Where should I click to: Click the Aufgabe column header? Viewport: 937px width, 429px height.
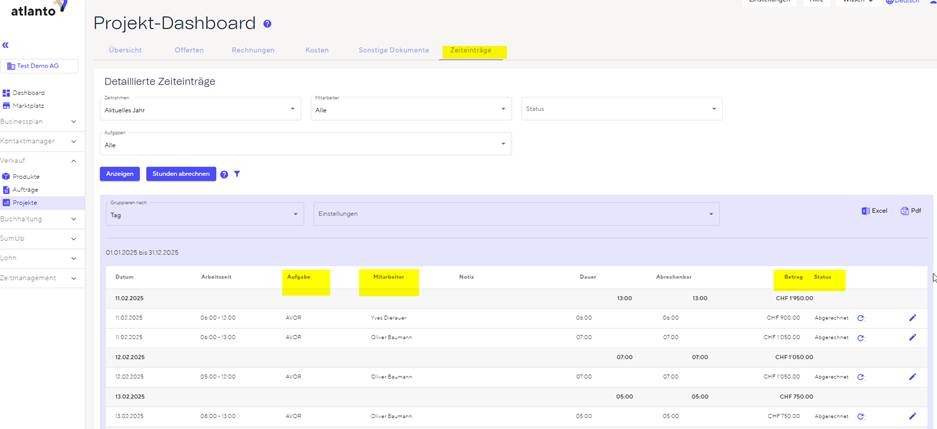(298, 277)
